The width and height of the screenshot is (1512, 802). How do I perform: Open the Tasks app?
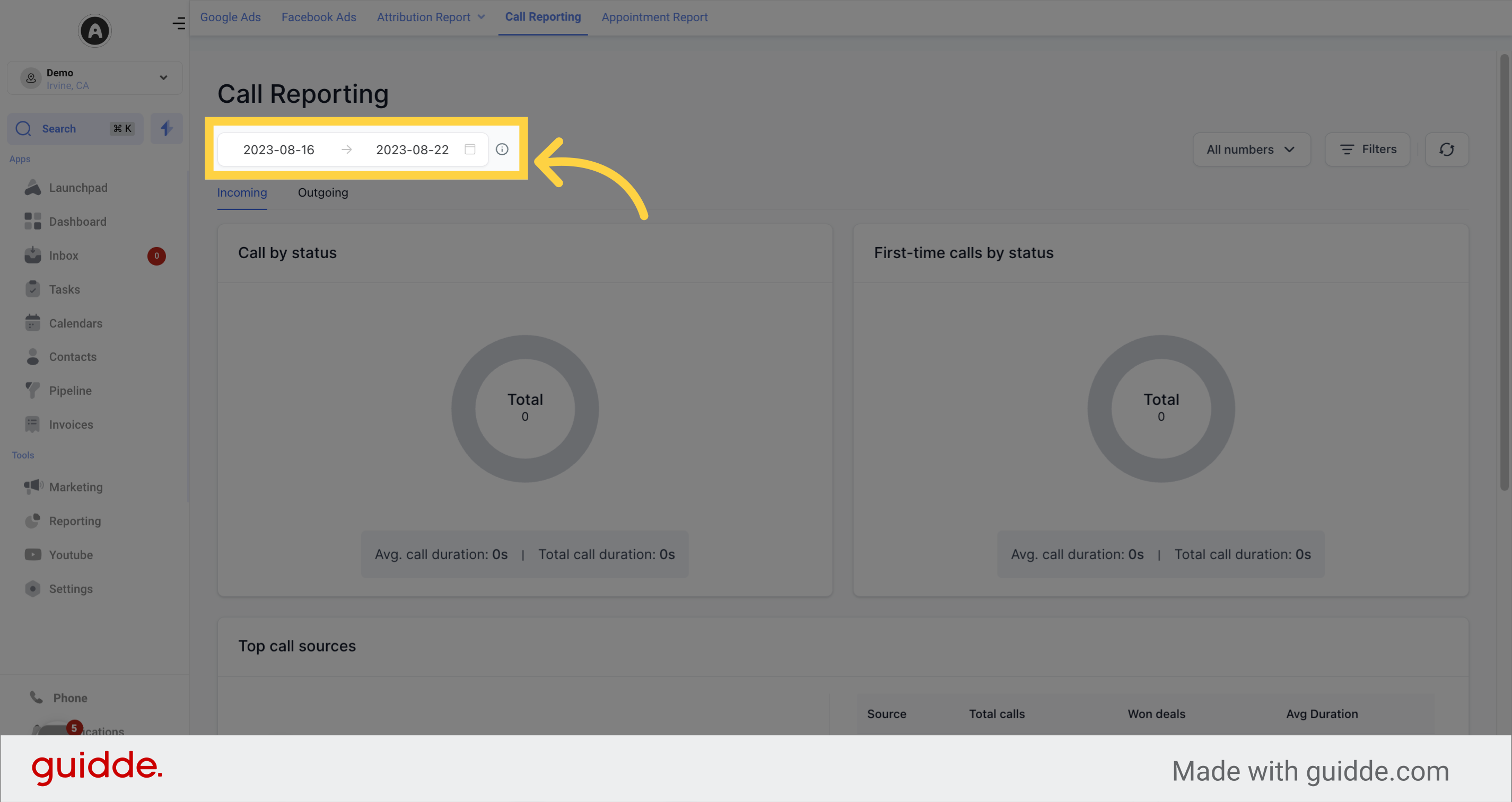point(65,289)
